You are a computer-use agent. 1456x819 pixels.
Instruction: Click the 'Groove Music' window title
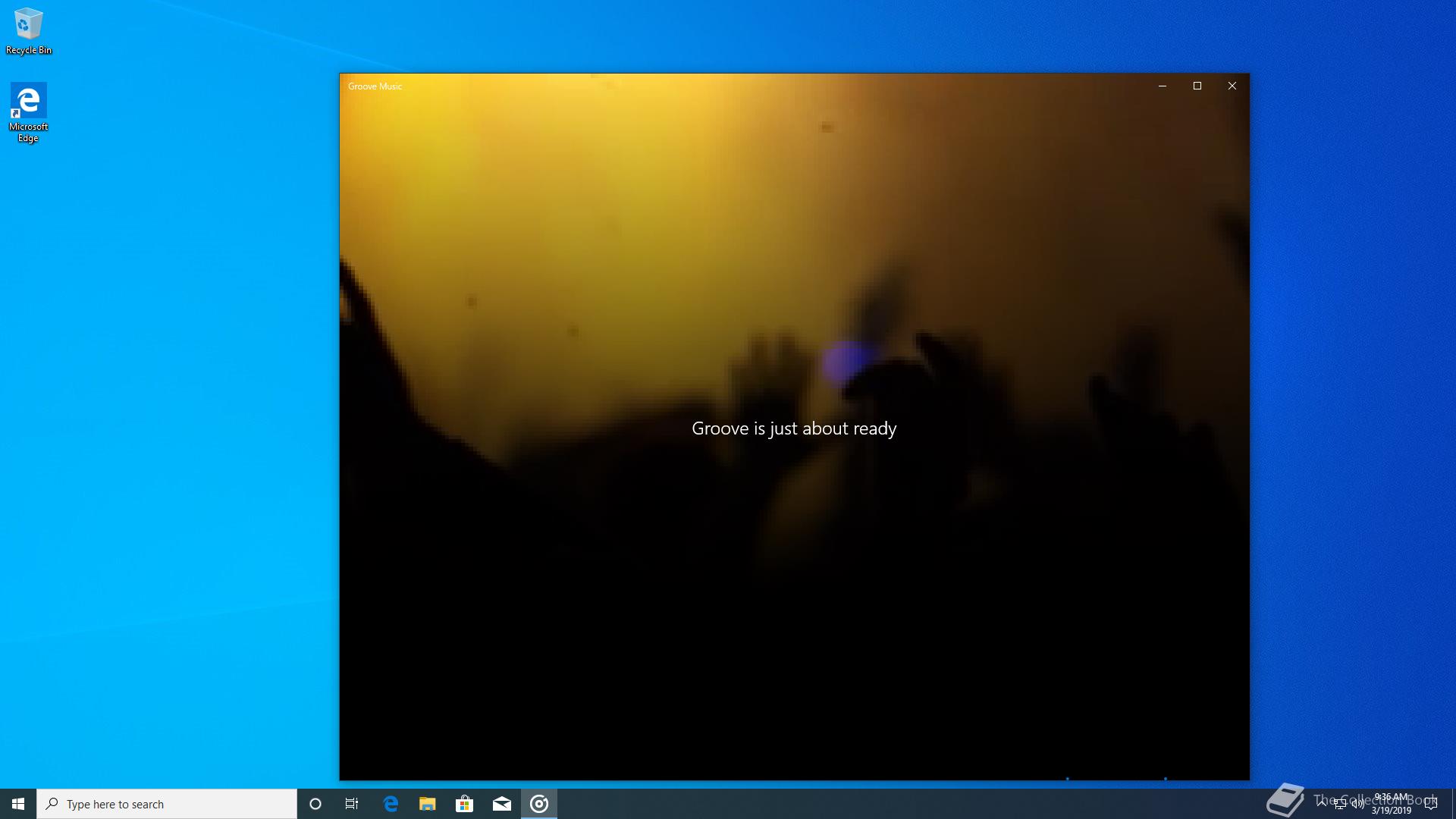click(x=375, y=86)
